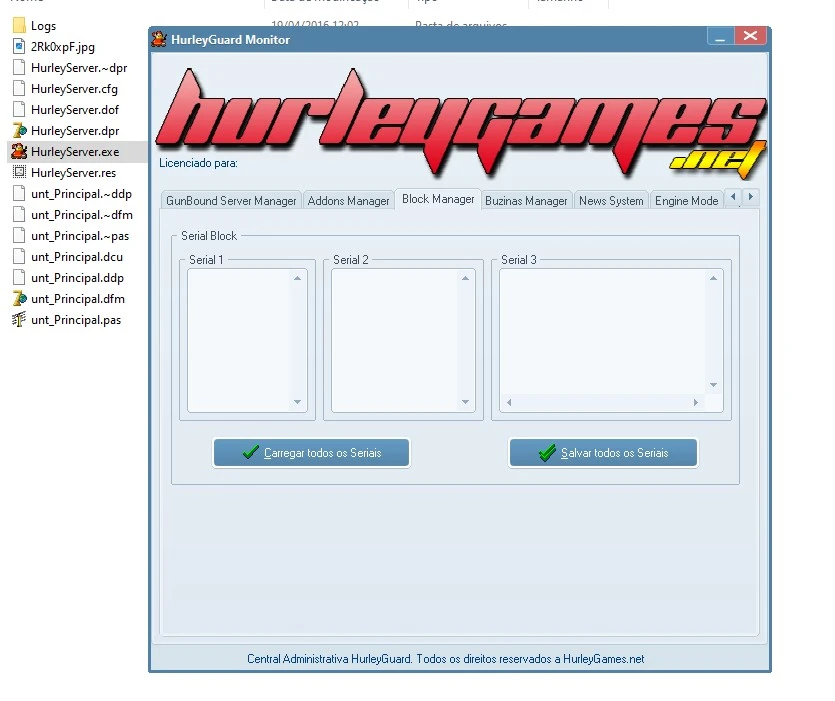Select file name unt_Principal.~pas

point(80,236)
